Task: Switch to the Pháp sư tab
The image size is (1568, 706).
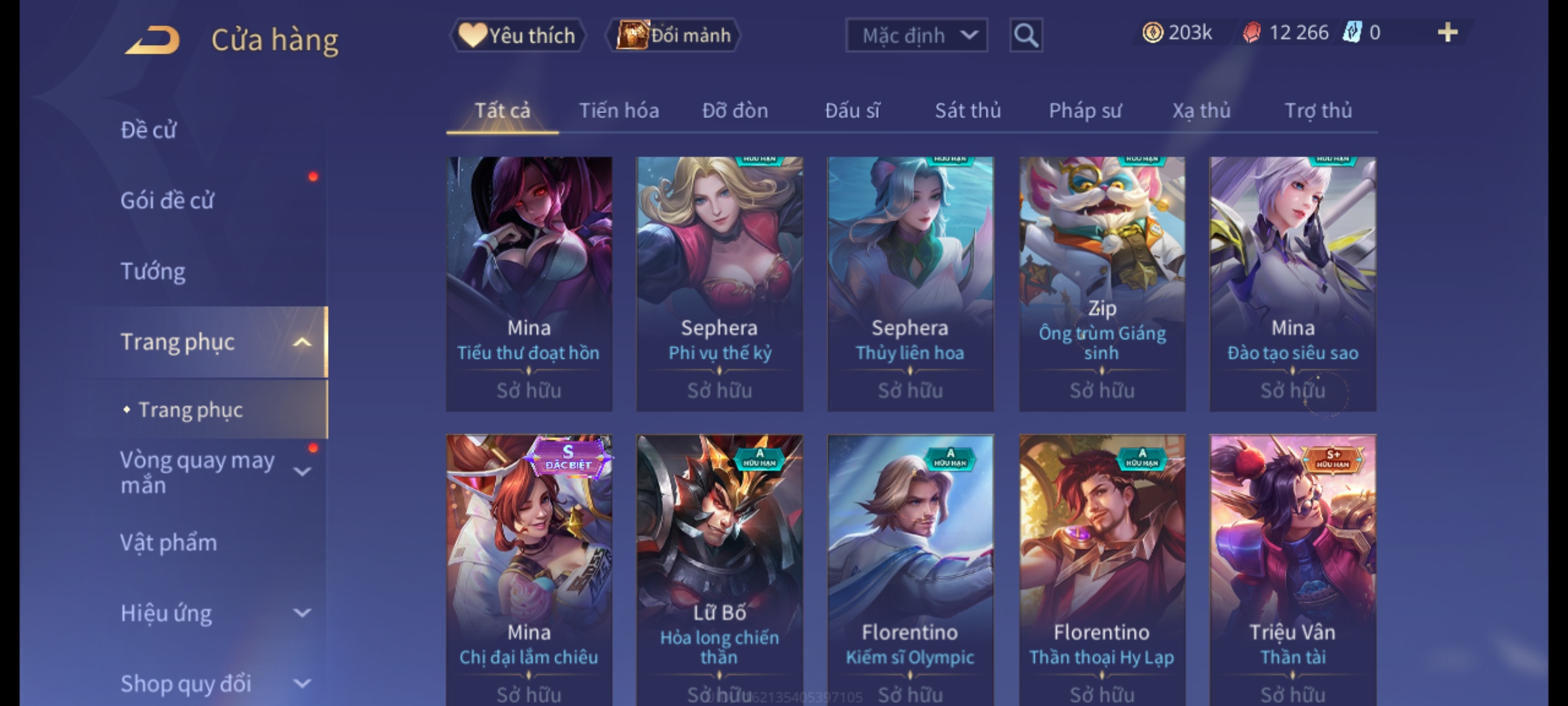Action: [x=1085, y=110]
